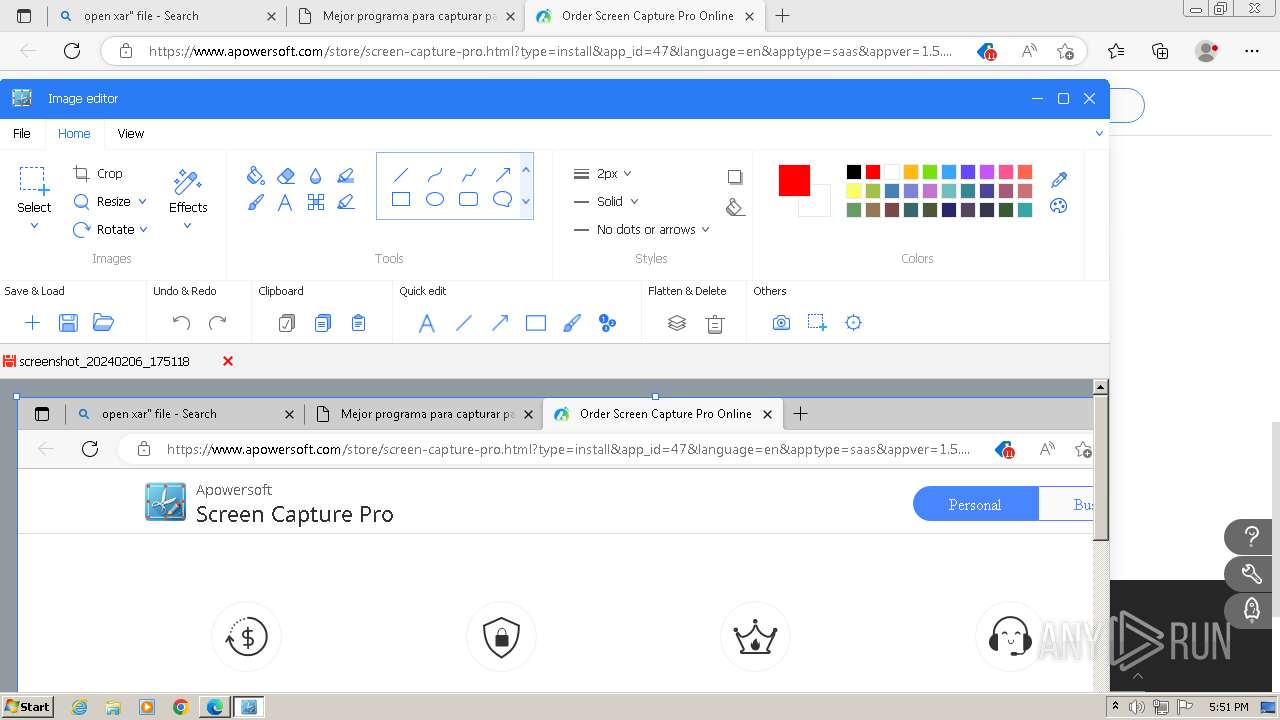The height and width of the screenshot is (720, 1280).
Task: Save image with the floppy disk icon
Action: (68, 322)
